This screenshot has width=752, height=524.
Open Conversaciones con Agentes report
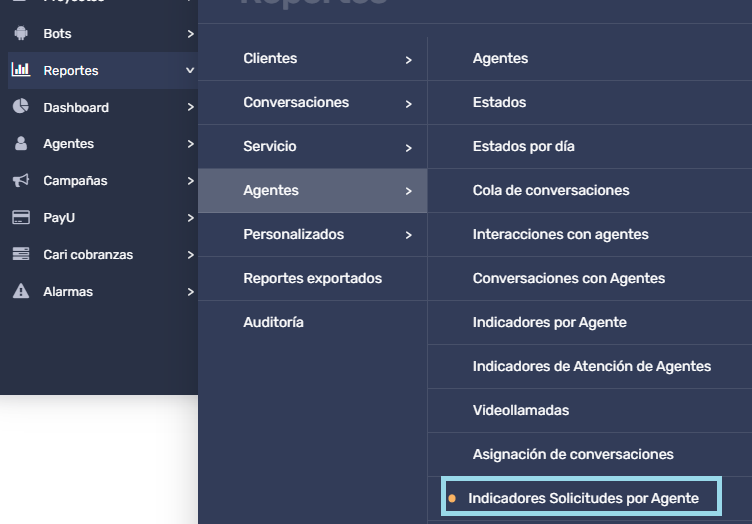(589, 279)
